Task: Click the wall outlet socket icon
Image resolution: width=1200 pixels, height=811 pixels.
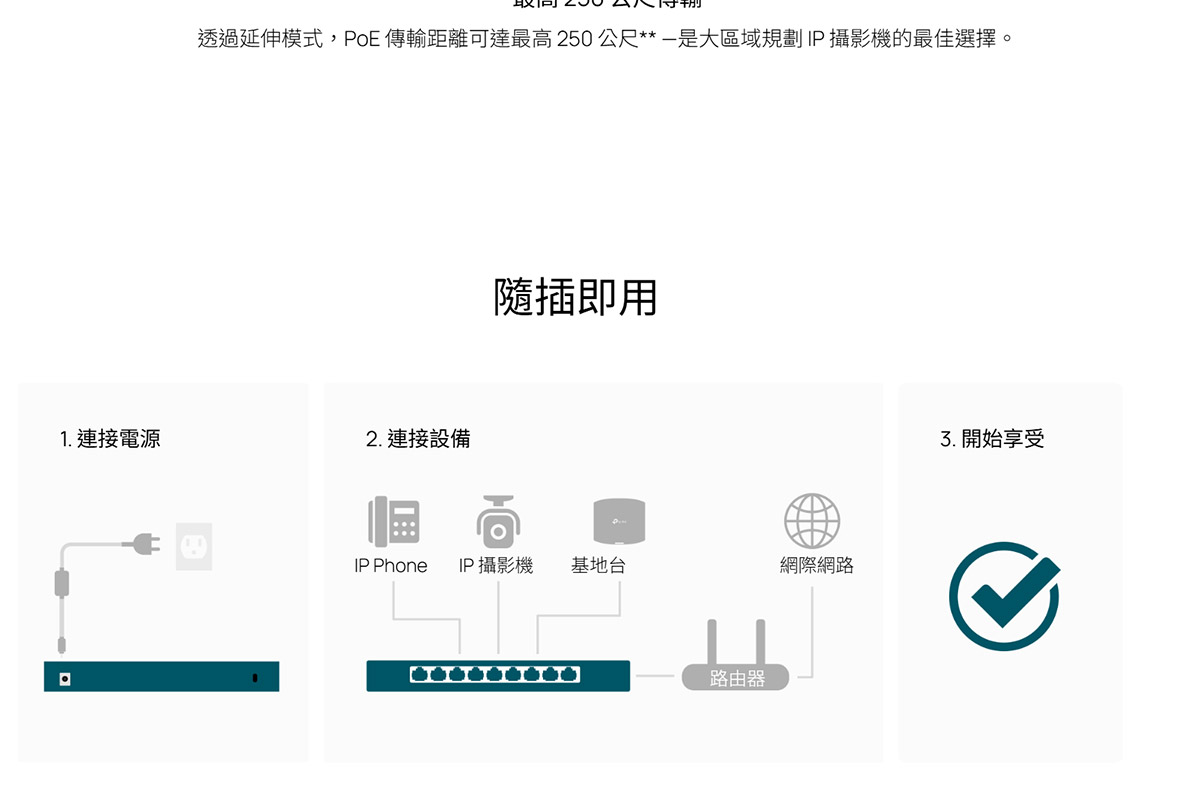Action: point(194,546)
